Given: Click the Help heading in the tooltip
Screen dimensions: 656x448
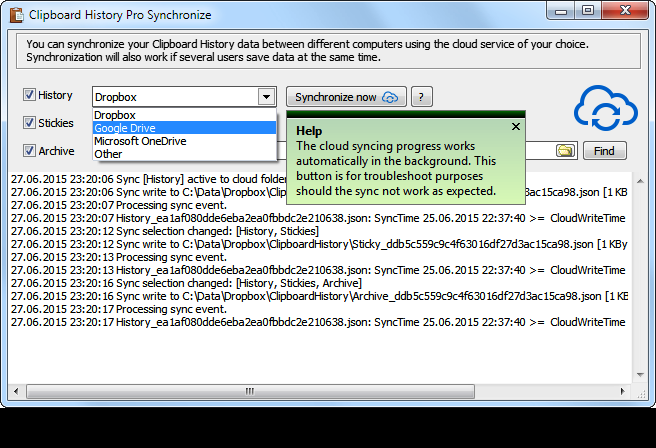Looking at the screenshot, I should (309, 131).
